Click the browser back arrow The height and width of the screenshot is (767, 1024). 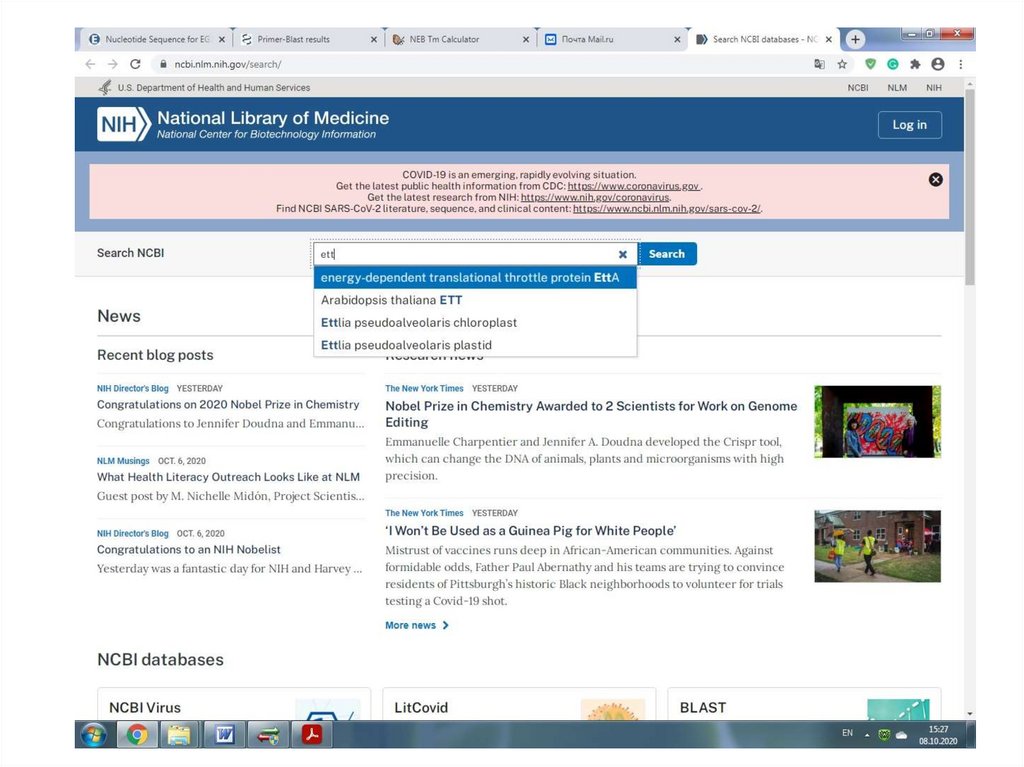click(90, 64)
